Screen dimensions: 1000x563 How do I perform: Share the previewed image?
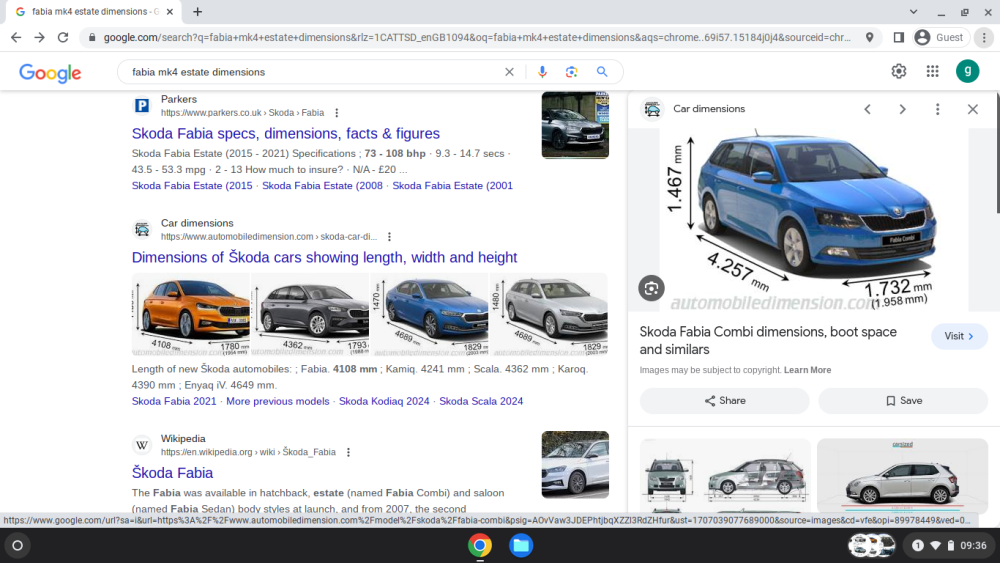724,400
